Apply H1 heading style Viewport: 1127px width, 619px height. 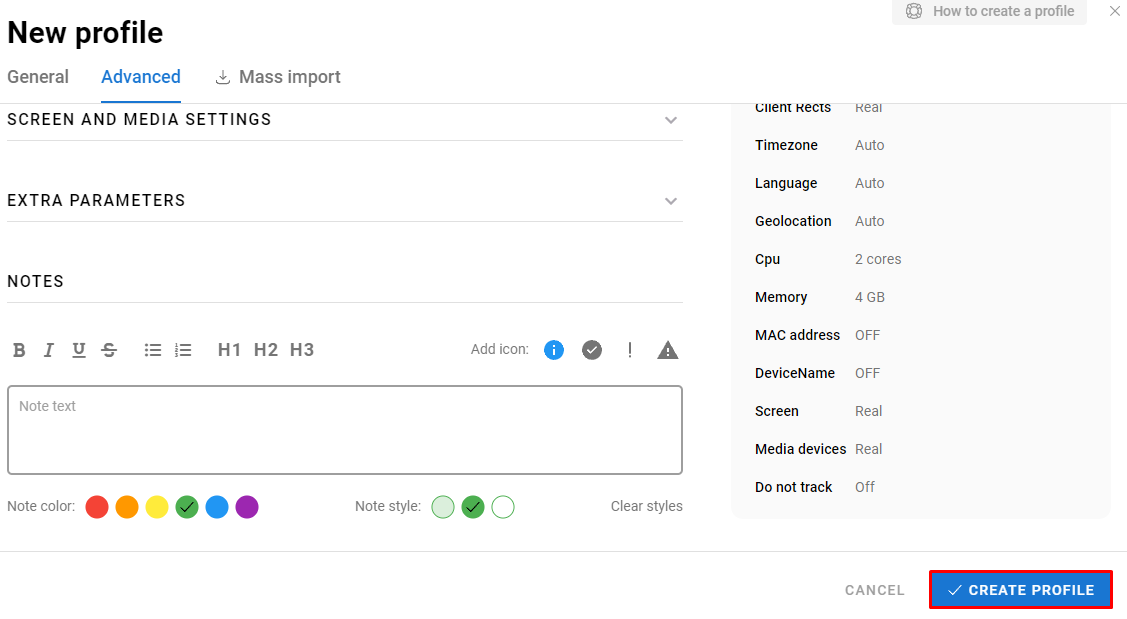click(229, 350)
